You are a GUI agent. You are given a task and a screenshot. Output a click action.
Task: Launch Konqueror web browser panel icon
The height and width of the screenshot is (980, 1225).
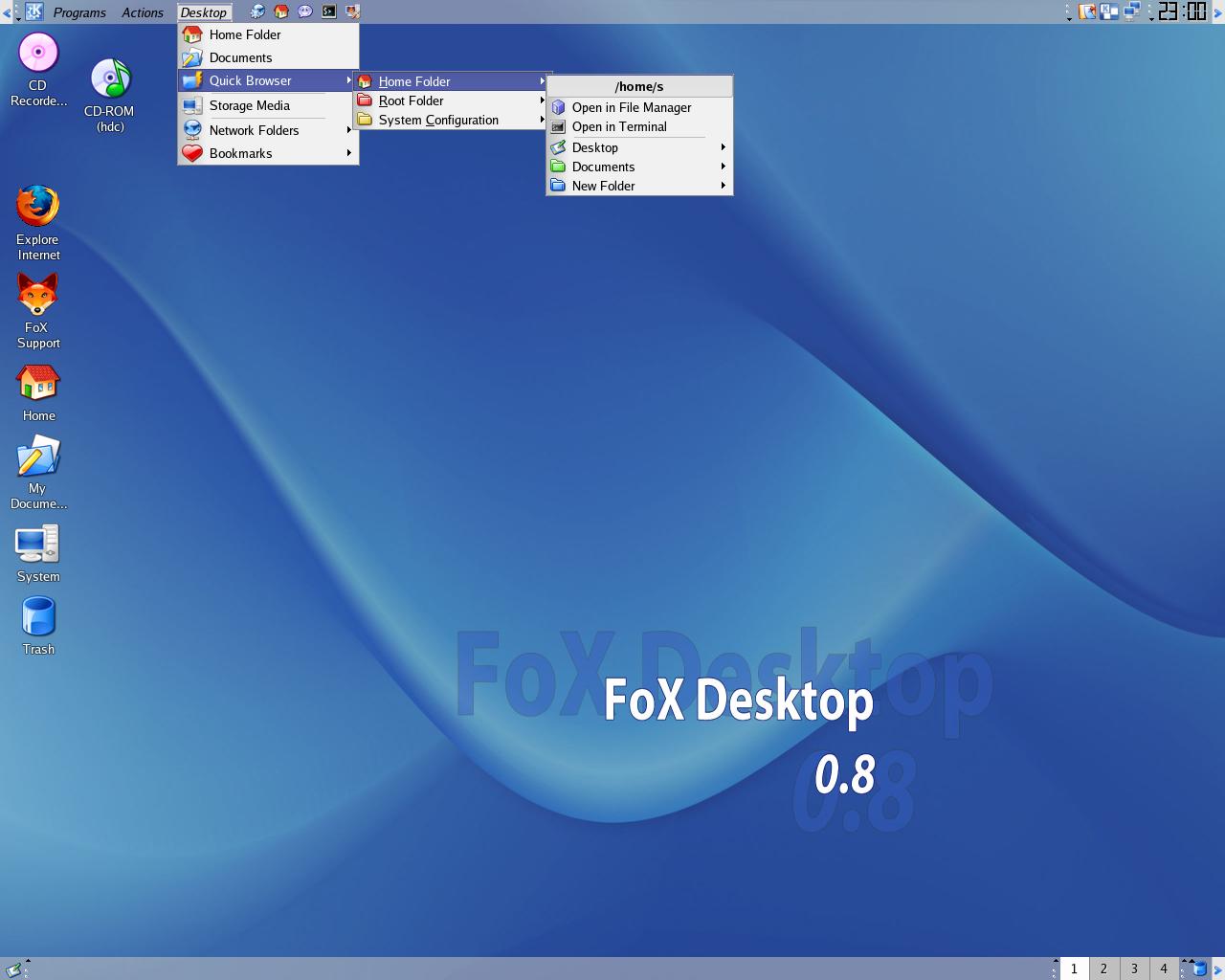click(x=257, y=11)
